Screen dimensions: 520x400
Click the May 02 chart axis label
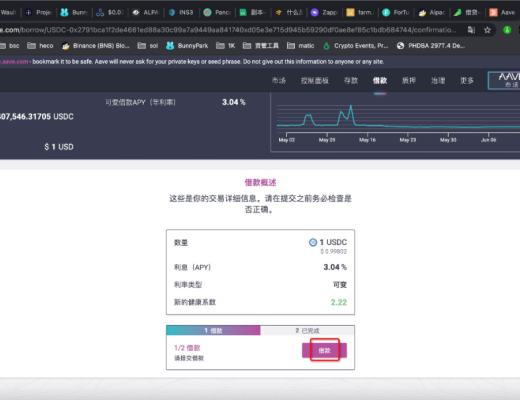(x=287, y=140)
